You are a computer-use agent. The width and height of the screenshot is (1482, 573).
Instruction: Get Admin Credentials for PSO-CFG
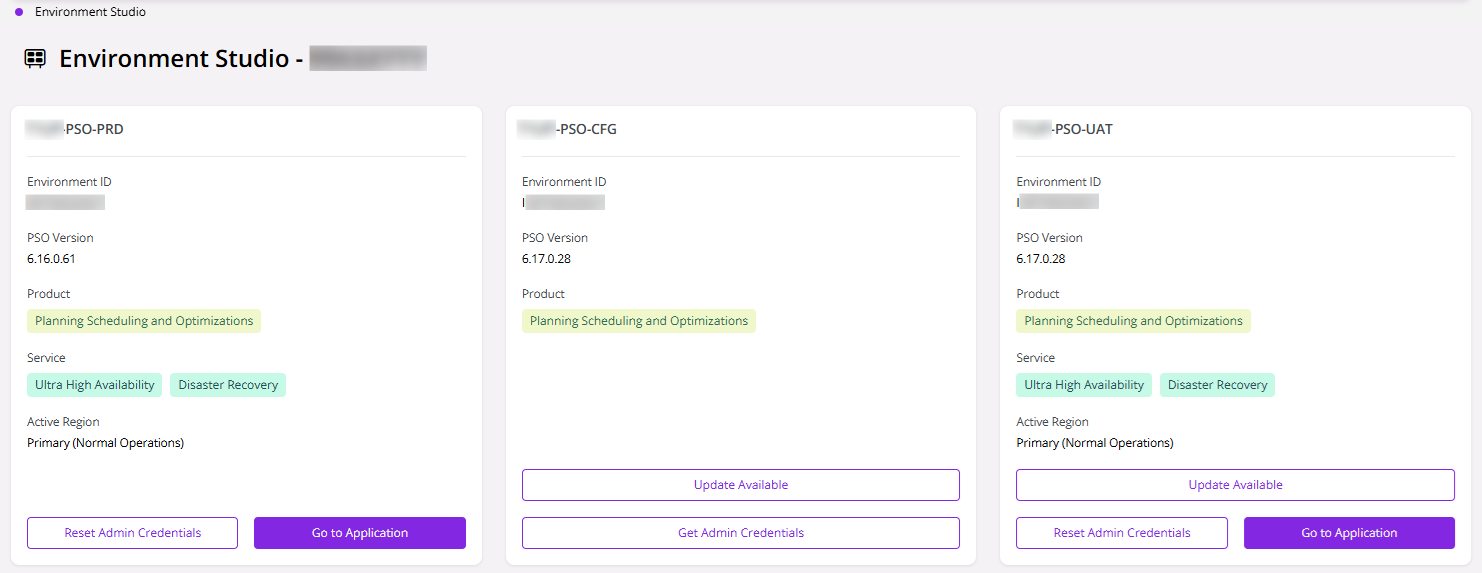coord(741,533)
